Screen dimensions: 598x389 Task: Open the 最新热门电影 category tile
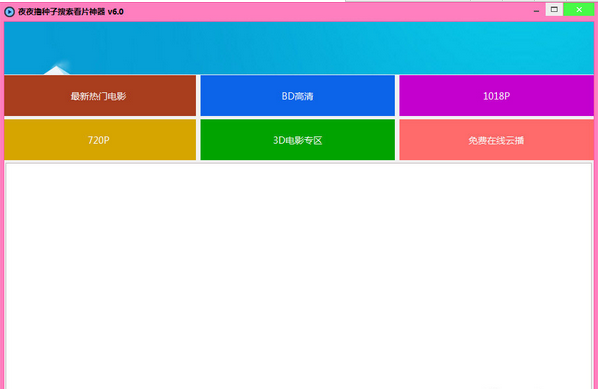100,96
